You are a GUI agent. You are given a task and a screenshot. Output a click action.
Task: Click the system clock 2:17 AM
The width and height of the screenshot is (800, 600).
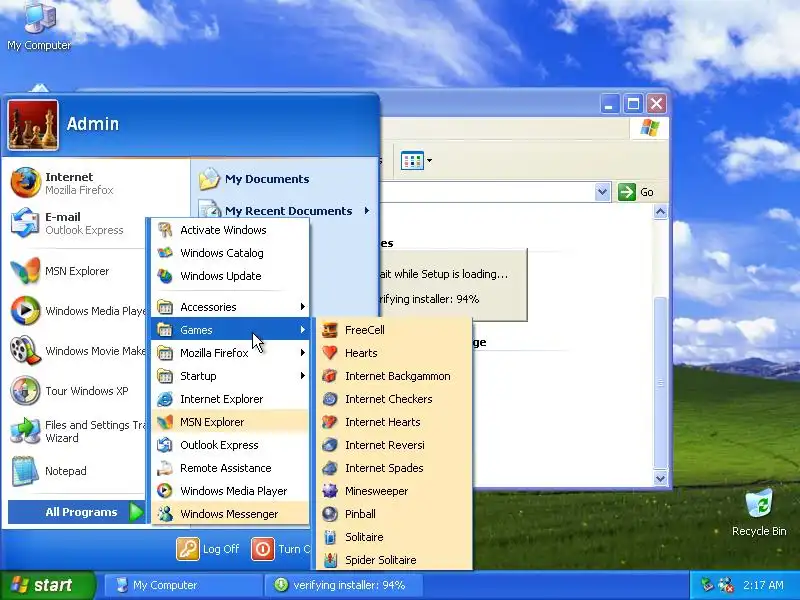coord(763,585)
